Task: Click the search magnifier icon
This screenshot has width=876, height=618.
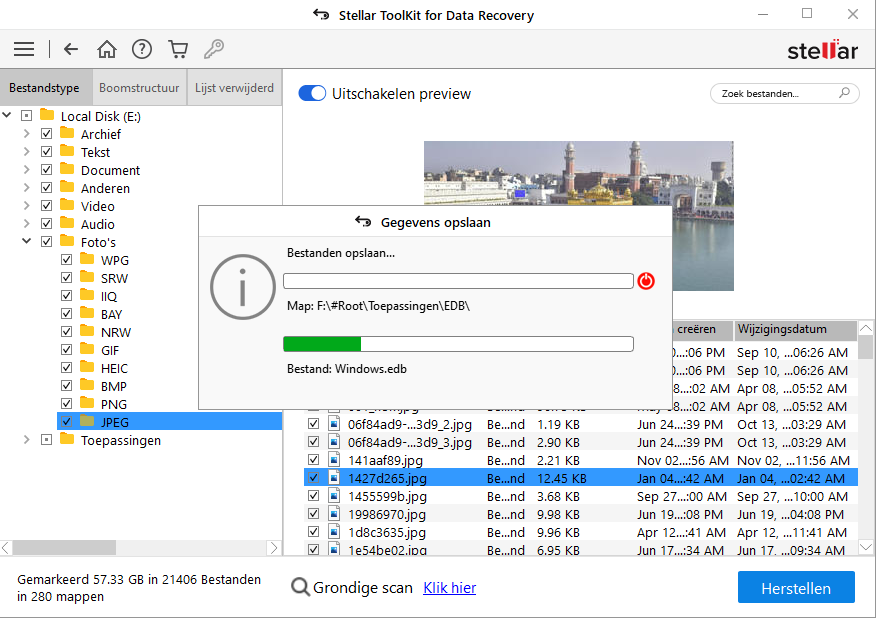Action: click(x=844, y=93)
